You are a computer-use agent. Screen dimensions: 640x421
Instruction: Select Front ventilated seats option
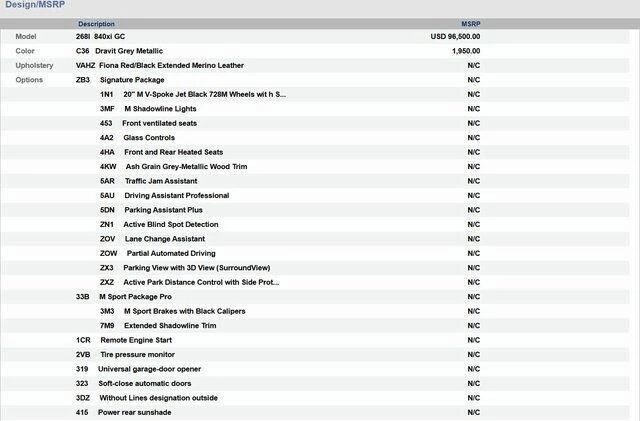[x=162, y=123]
